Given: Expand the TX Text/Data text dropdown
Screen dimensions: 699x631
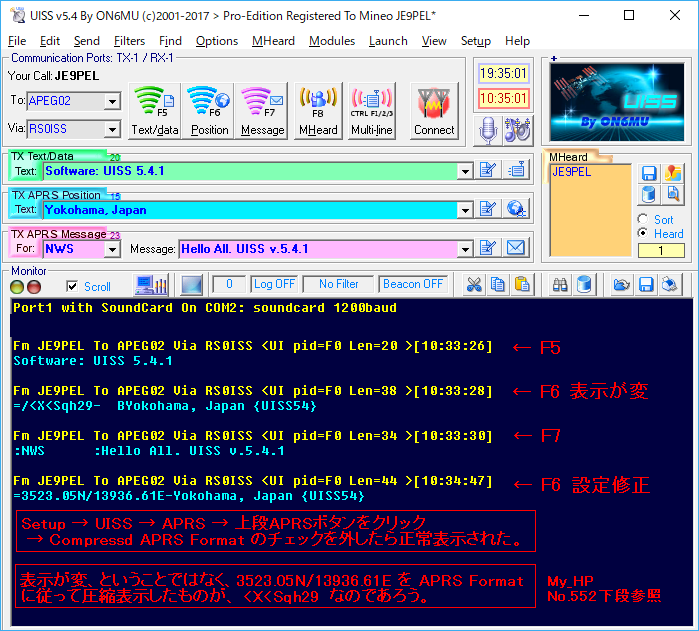Looking at the screenshot, I should [x=465, y=171].
